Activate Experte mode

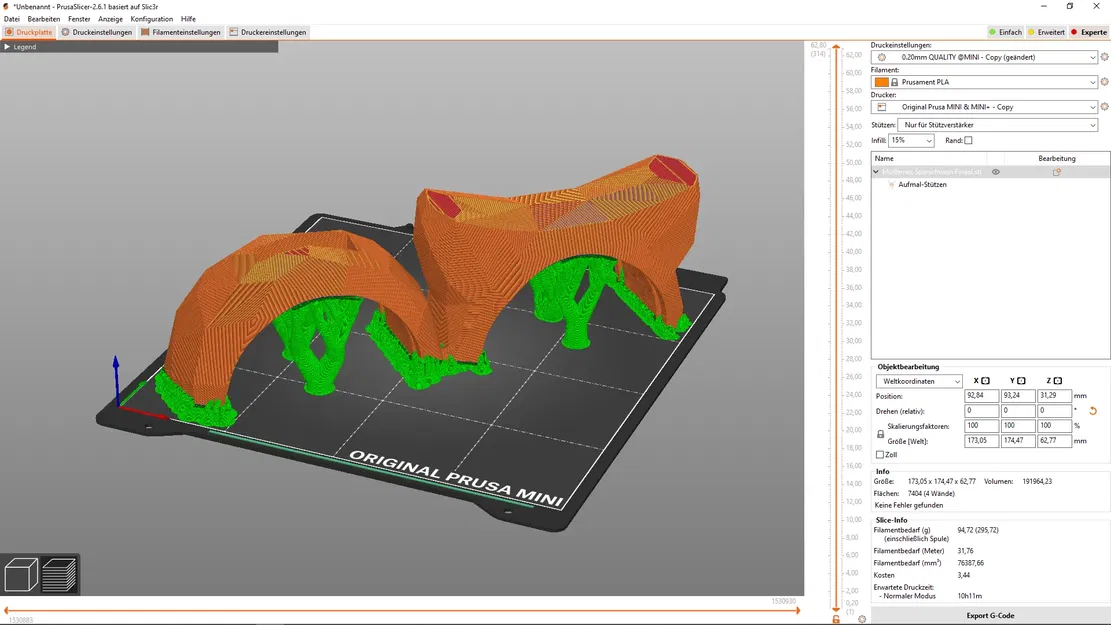[x=1088, y=31]
